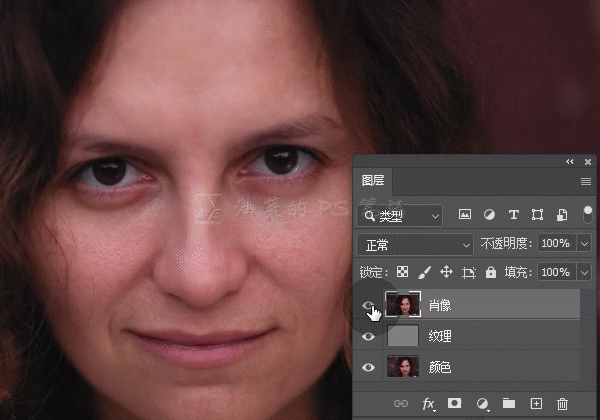Add a layer mask
This screenshot has height=420, width=600.
[x=455, y=403]
